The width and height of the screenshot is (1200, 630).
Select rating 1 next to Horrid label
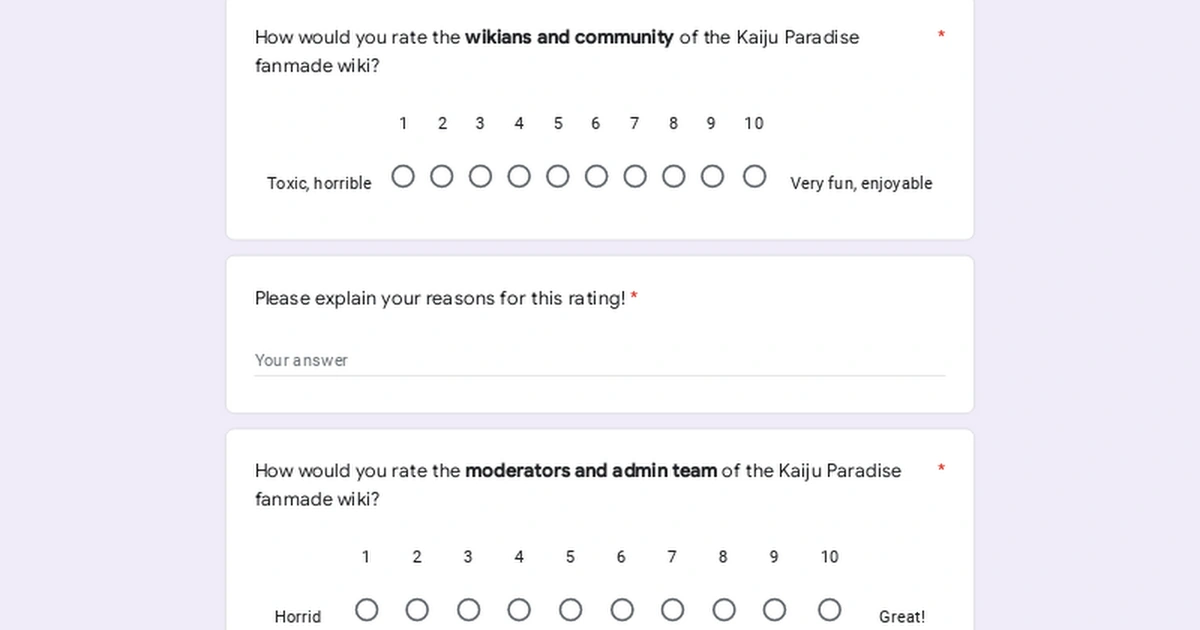[366, 609]
